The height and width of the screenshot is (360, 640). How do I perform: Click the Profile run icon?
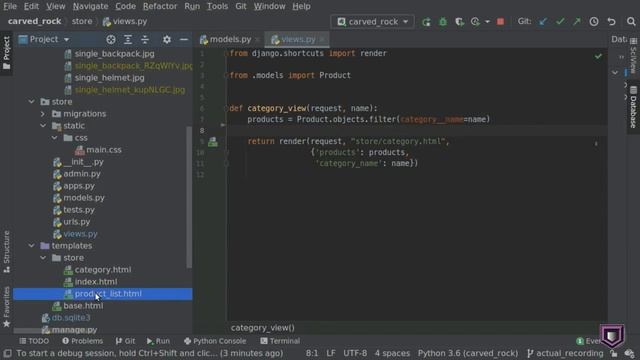coord(475,22)
